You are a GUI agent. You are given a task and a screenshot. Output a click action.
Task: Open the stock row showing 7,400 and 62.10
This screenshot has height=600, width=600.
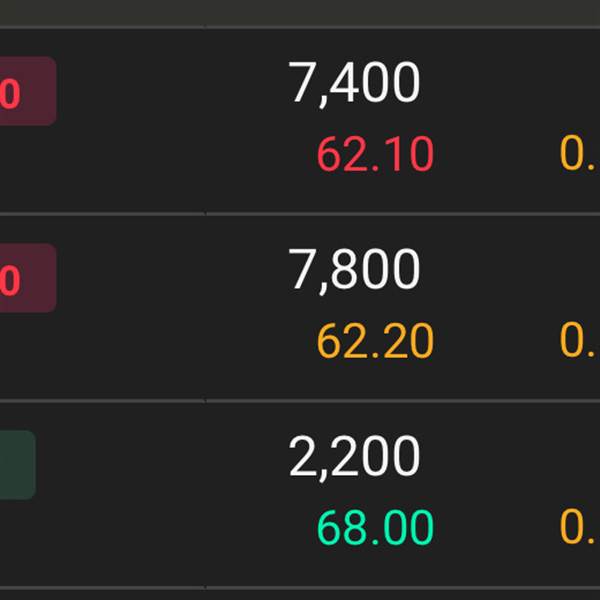coord(300,121)
